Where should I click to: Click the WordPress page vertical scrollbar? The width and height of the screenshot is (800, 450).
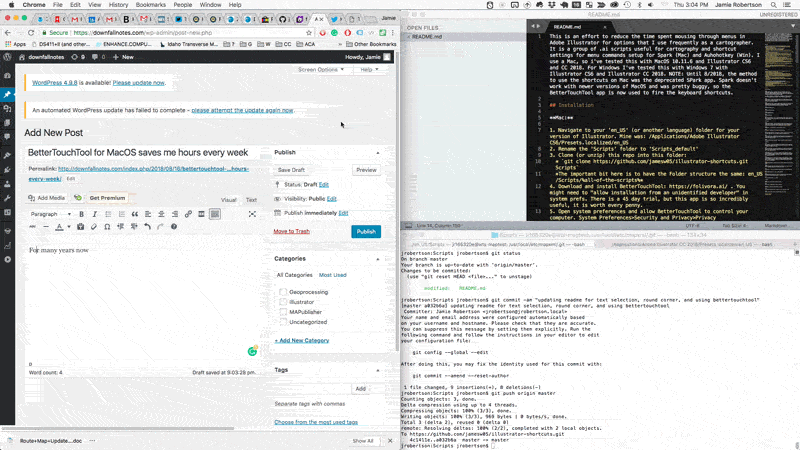coord(398,204)
